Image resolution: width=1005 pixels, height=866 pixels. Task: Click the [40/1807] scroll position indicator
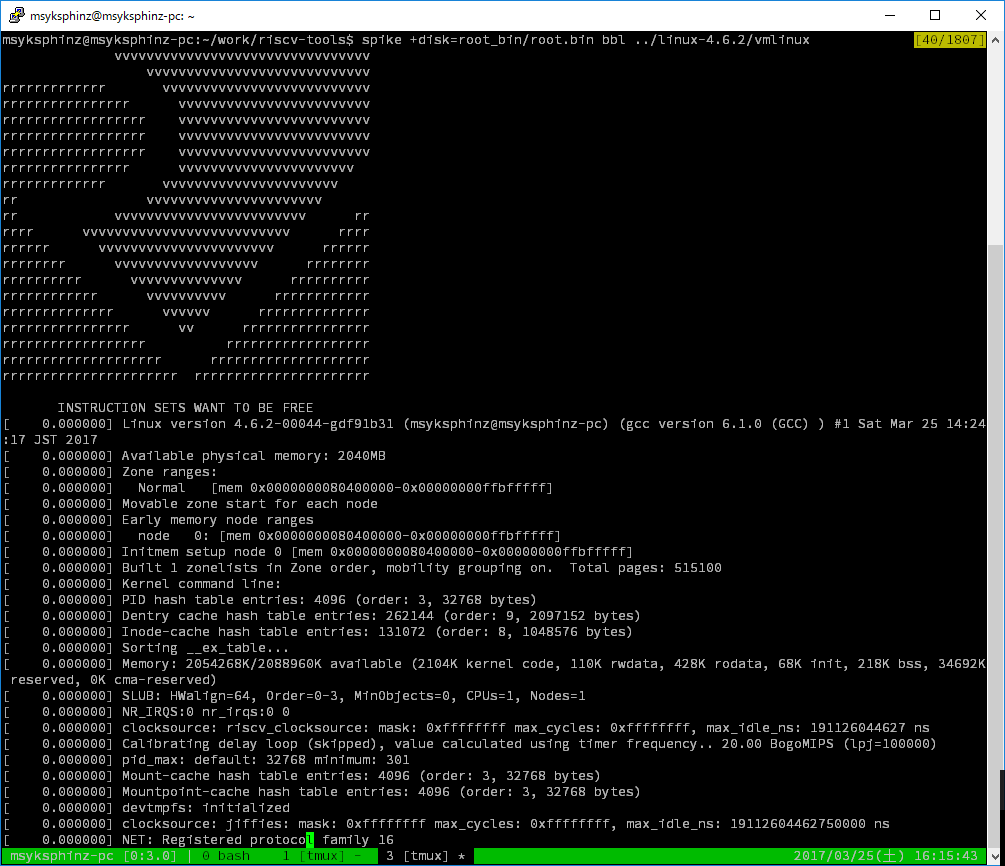click(950, 40)
